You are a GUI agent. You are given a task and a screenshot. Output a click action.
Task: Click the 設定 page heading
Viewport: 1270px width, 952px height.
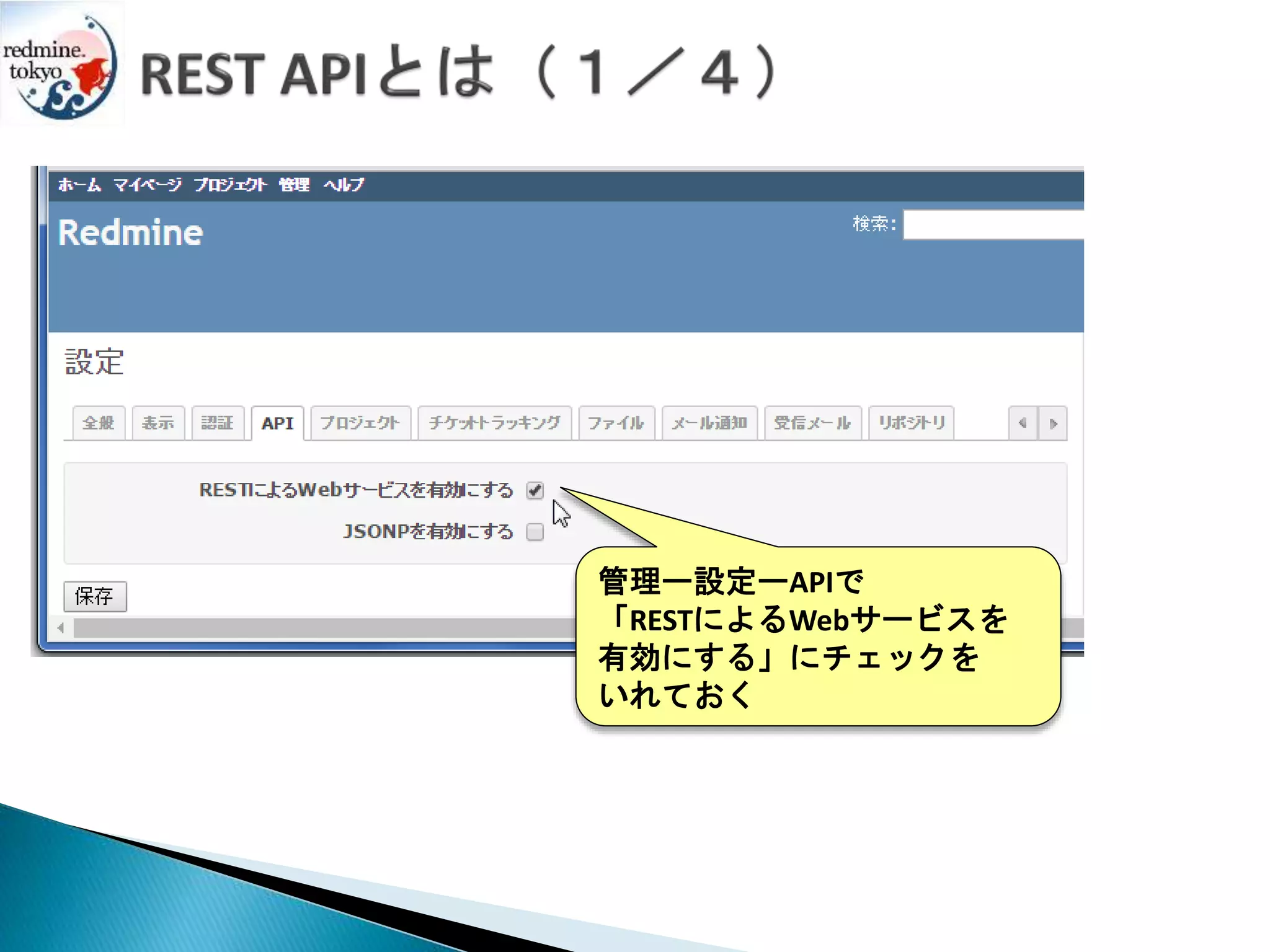pos(94,362)
